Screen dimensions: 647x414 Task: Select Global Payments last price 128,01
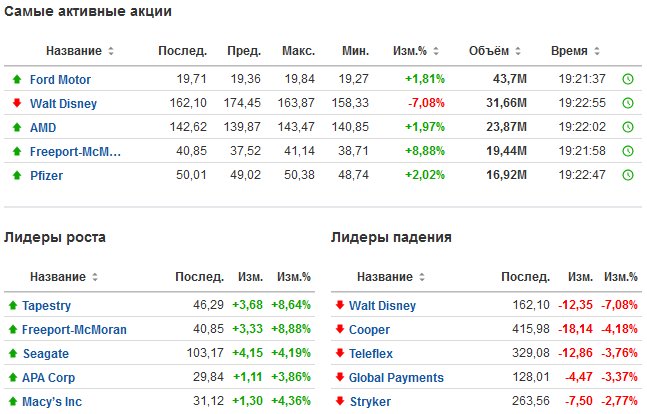click(x=531, y=377)
